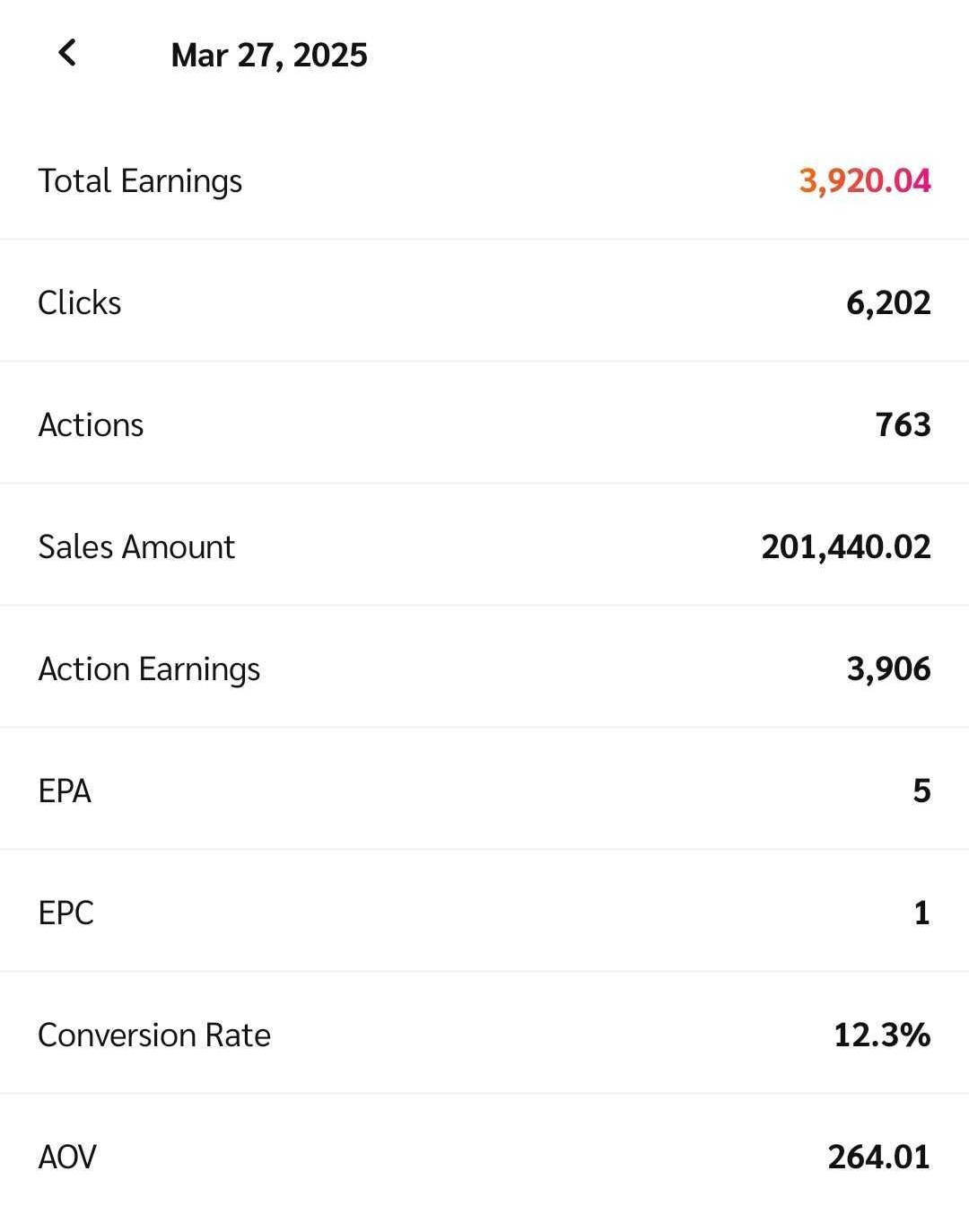Click the Mar 27, 2025 date title
The image size is (969, 1232).
[x=269, y=55]
